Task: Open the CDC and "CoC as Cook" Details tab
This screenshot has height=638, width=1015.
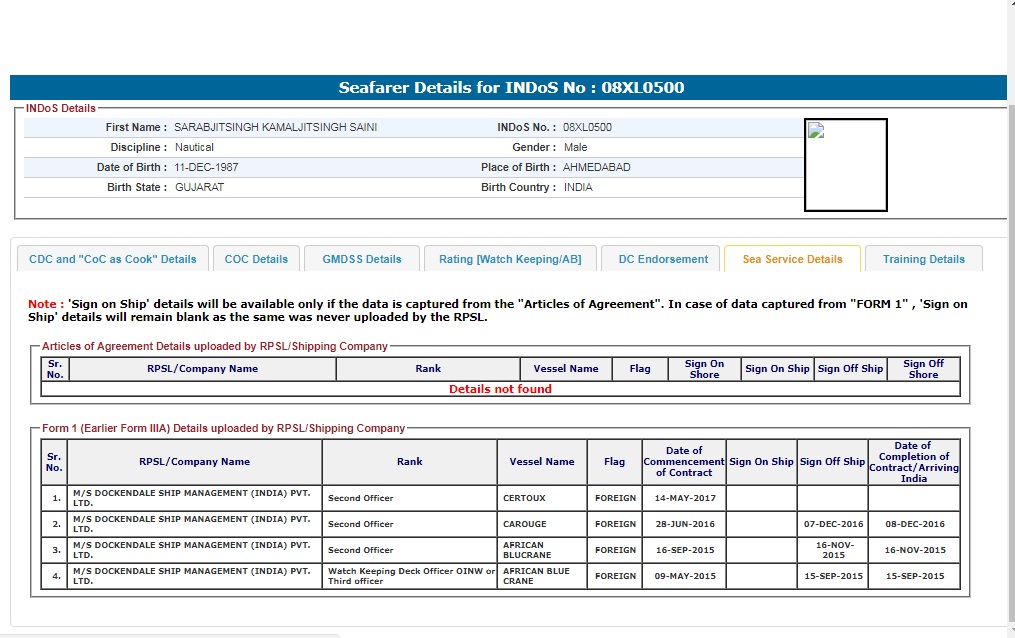Action: [x=113, y=259]
